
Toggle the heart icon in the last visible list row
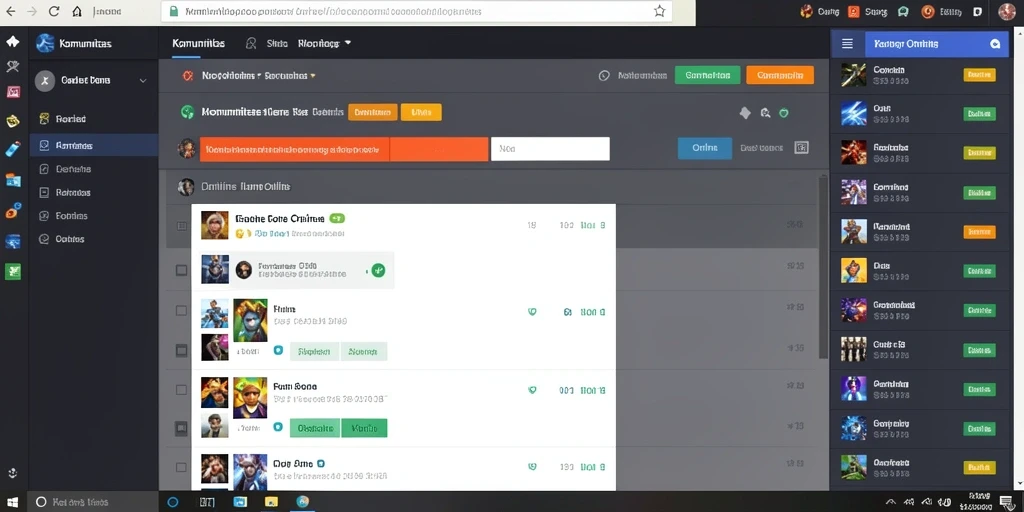click(x=532, y=467)
